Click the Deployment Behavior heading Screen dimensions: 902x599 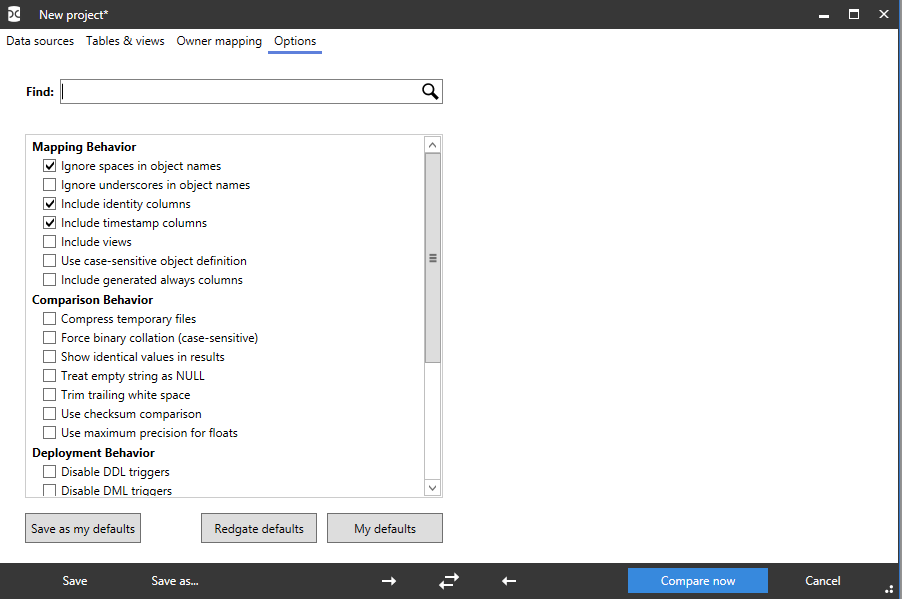93,453
